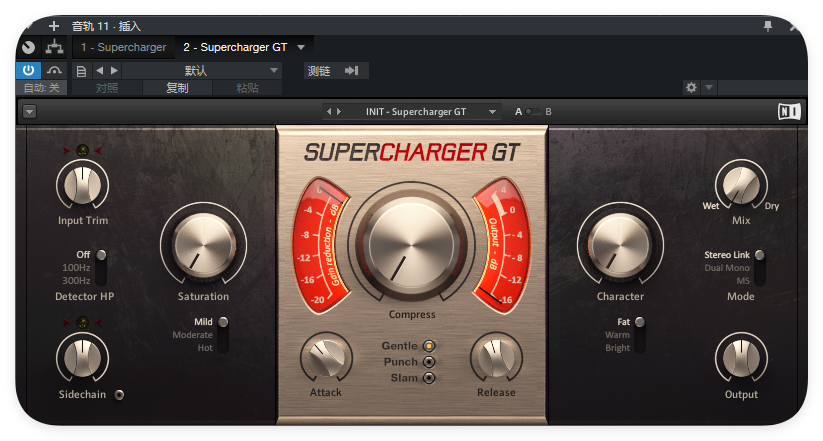
Task: Open dropdown arrow next to Supercharger GT tab
Action: pyautogui.click(x=301, y=47)
